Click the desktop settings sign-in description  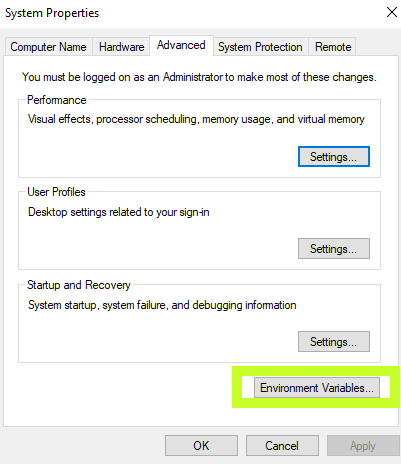119,212
